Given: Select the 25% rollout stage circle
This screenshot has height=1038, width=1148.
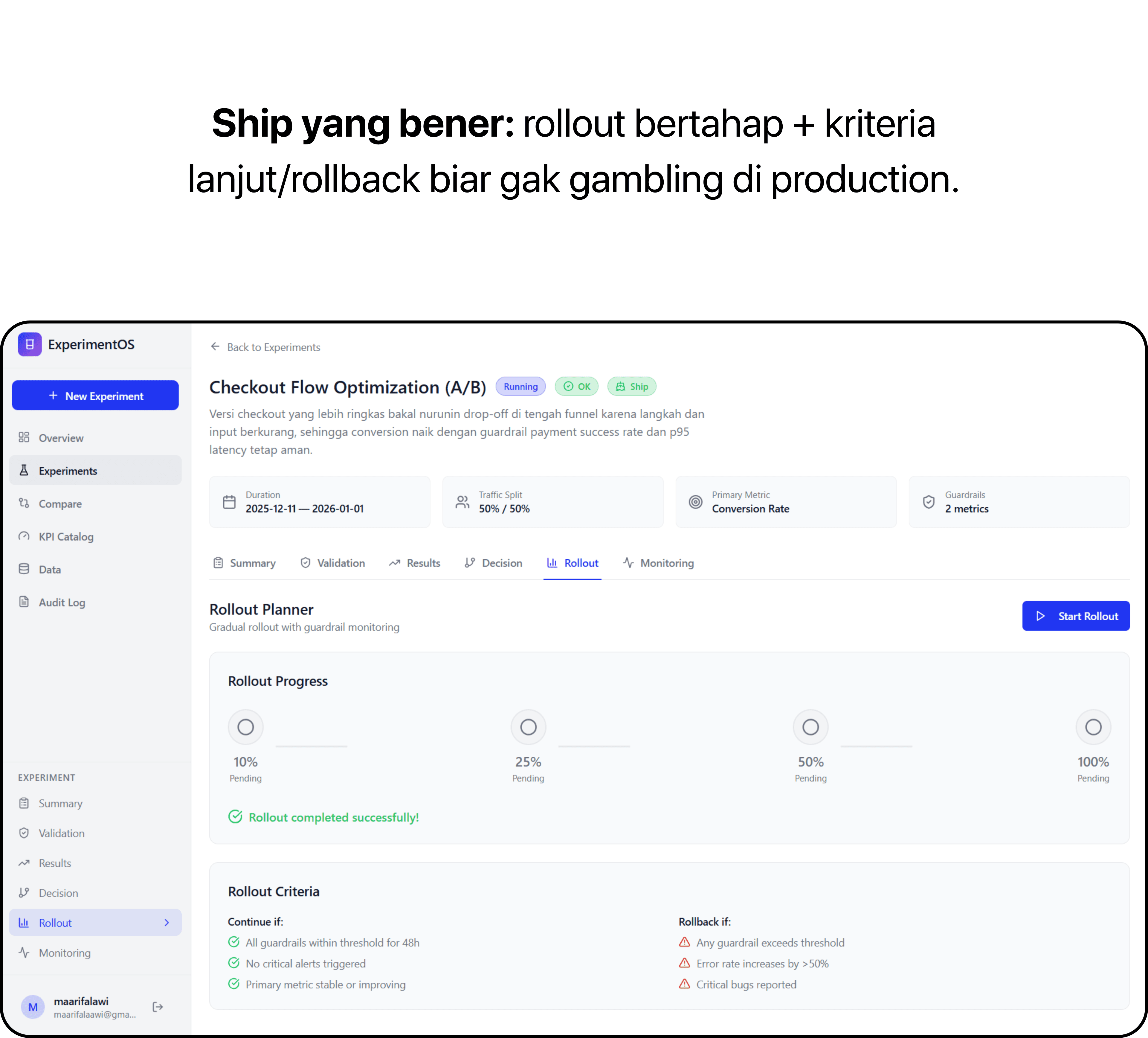Looking at the screenshot, I should pos(528,727).
